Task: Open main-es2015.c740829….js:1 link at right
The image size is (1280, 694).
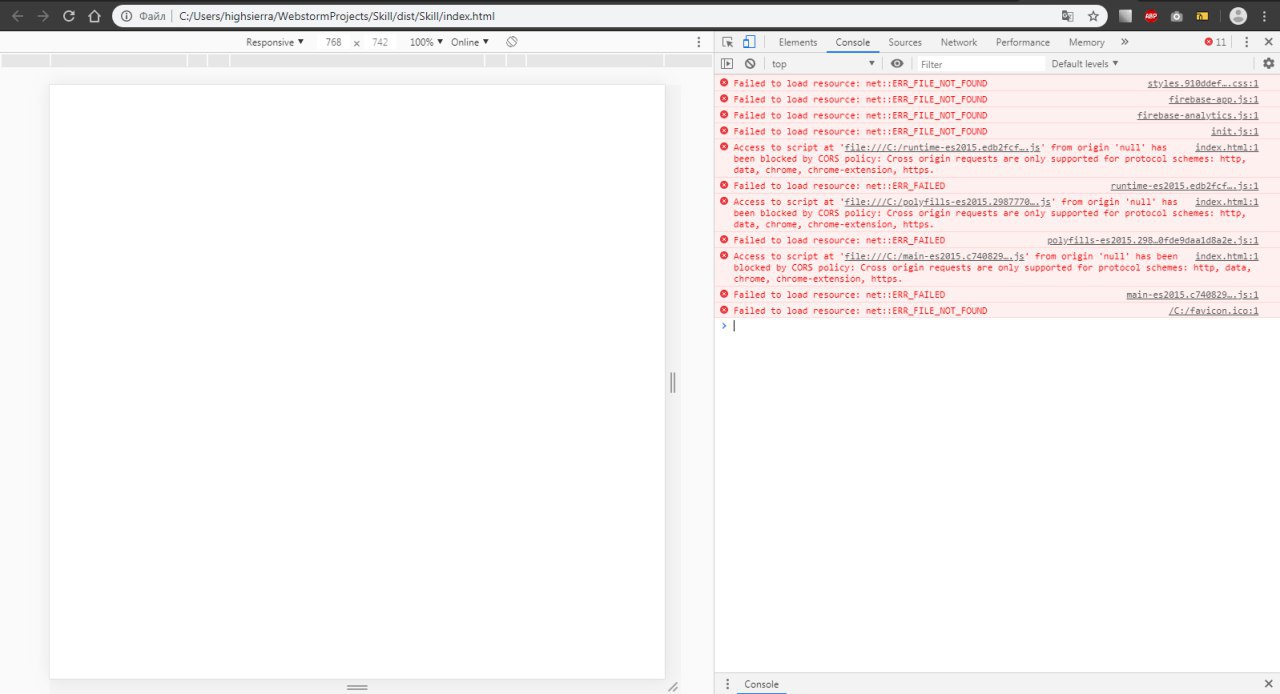Action: pos(1192,295)
